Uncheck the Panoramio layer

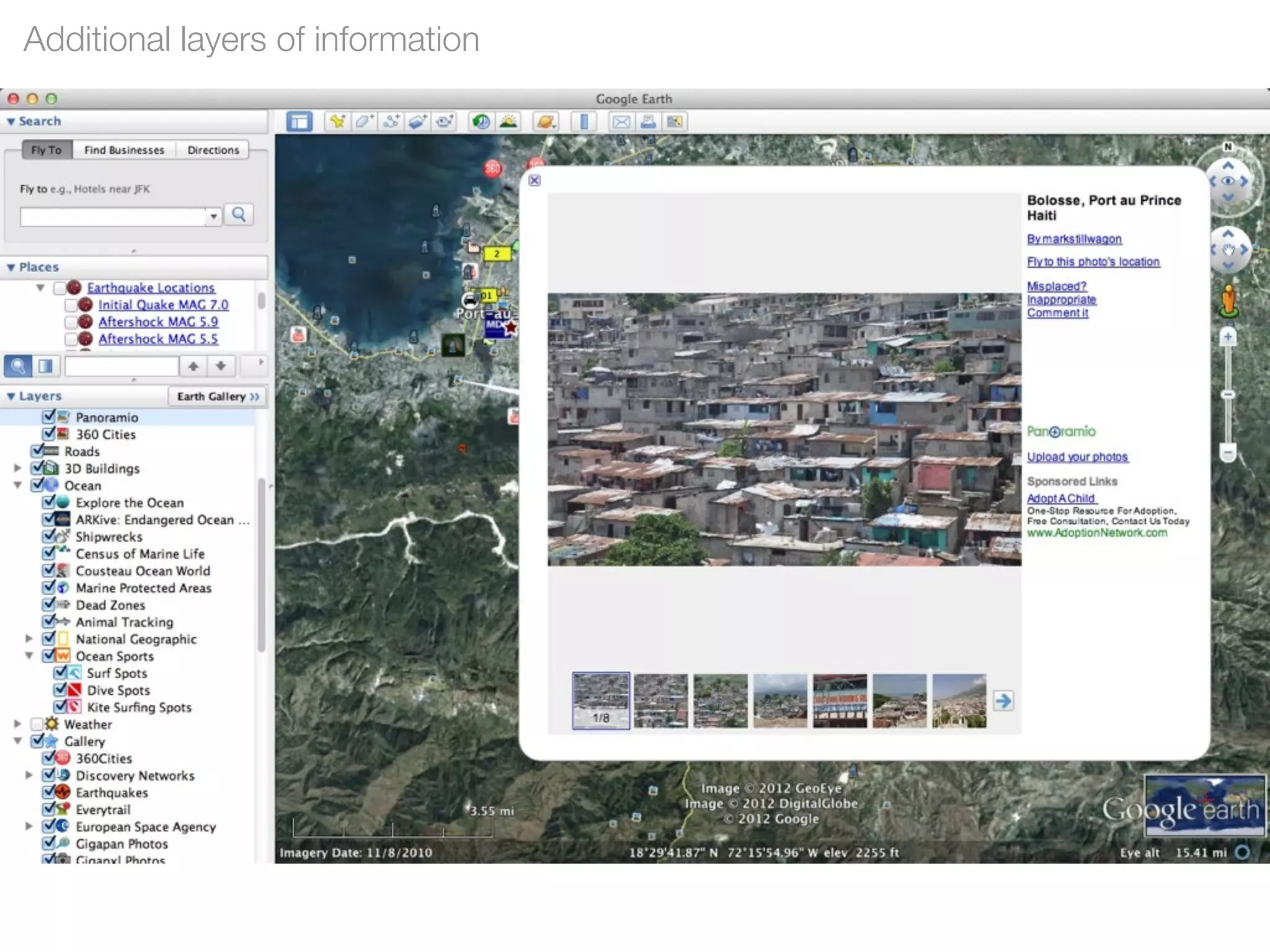[49, 416]
